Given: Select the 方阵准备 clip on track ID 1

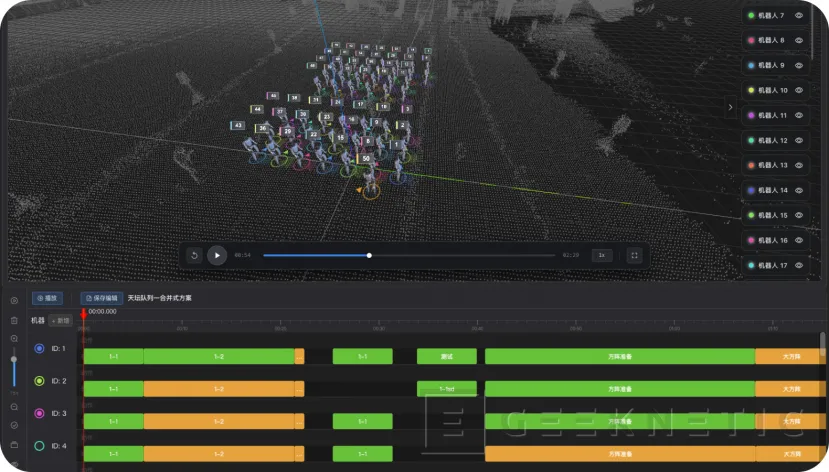Looking at the screenshot, I should pos(620,357).
